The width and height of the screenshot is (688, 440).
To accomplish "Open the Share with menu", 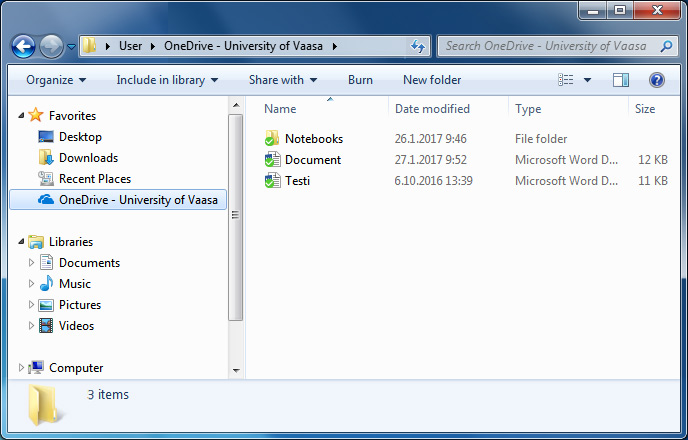I will (283, 80).
